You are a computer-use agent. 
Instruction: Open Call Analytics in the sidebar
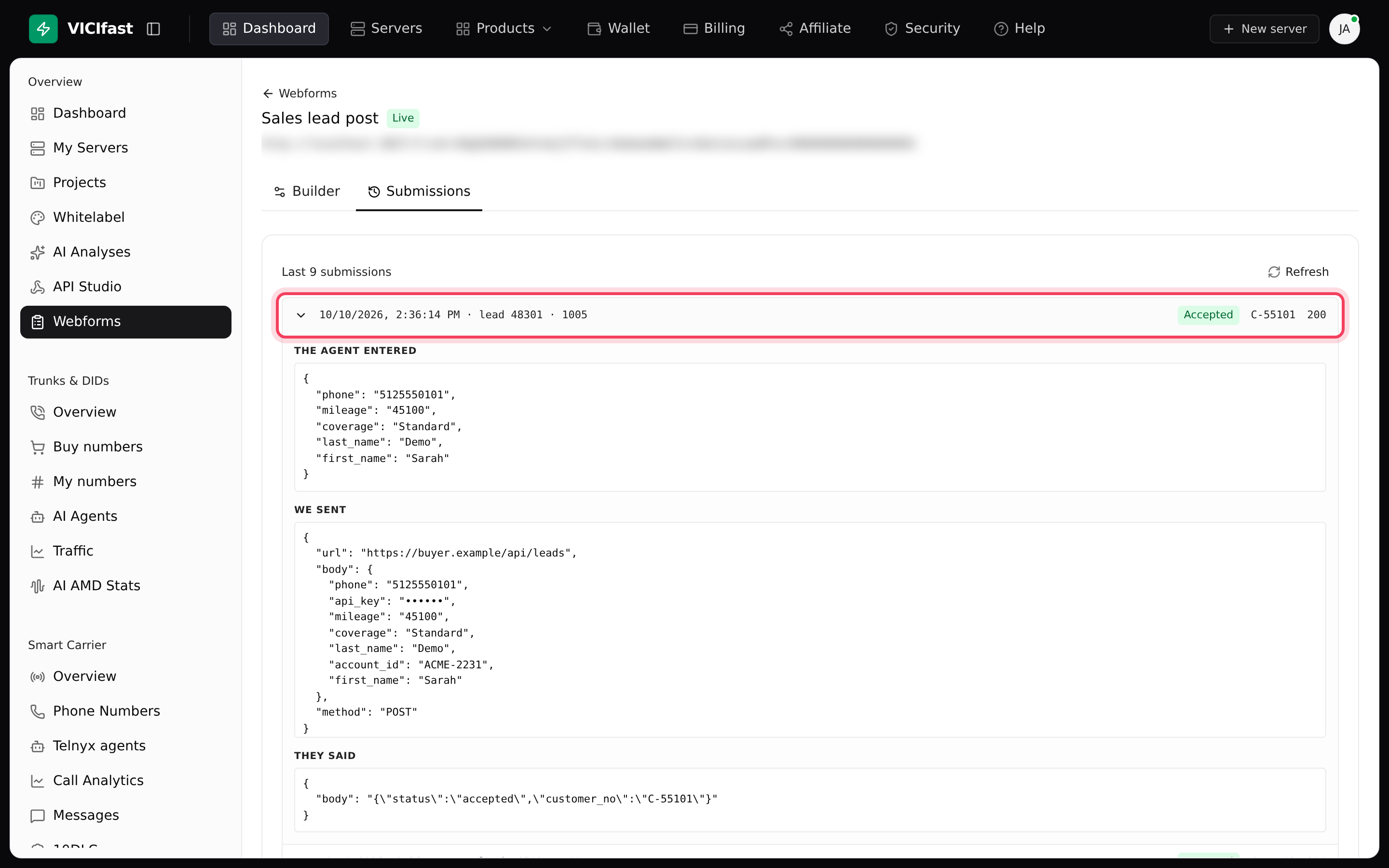[x=126, y=781]
